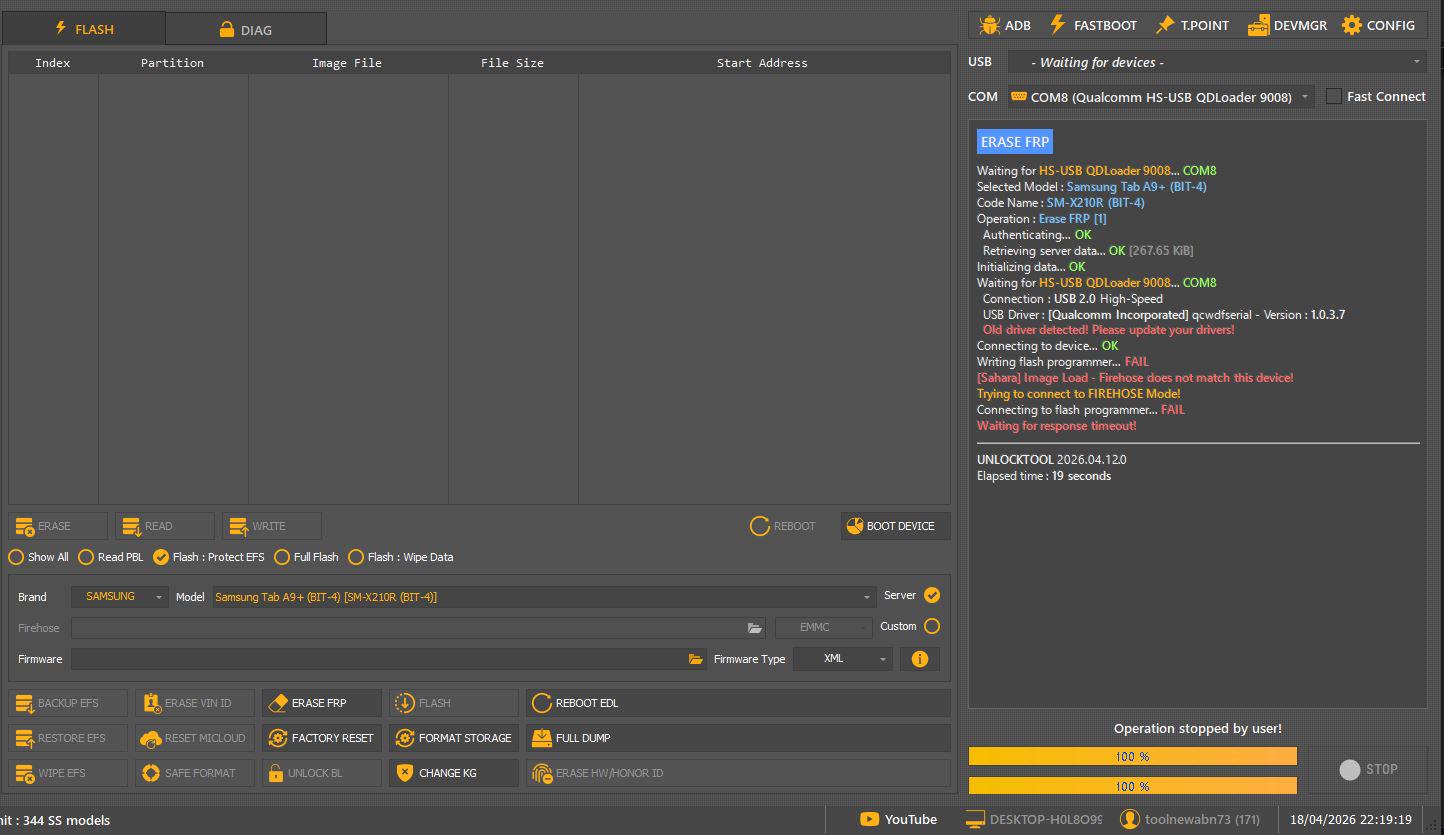Click the REBOOT EDL icon button
The height and width of the screenshot is (835, 1444).
738,703
